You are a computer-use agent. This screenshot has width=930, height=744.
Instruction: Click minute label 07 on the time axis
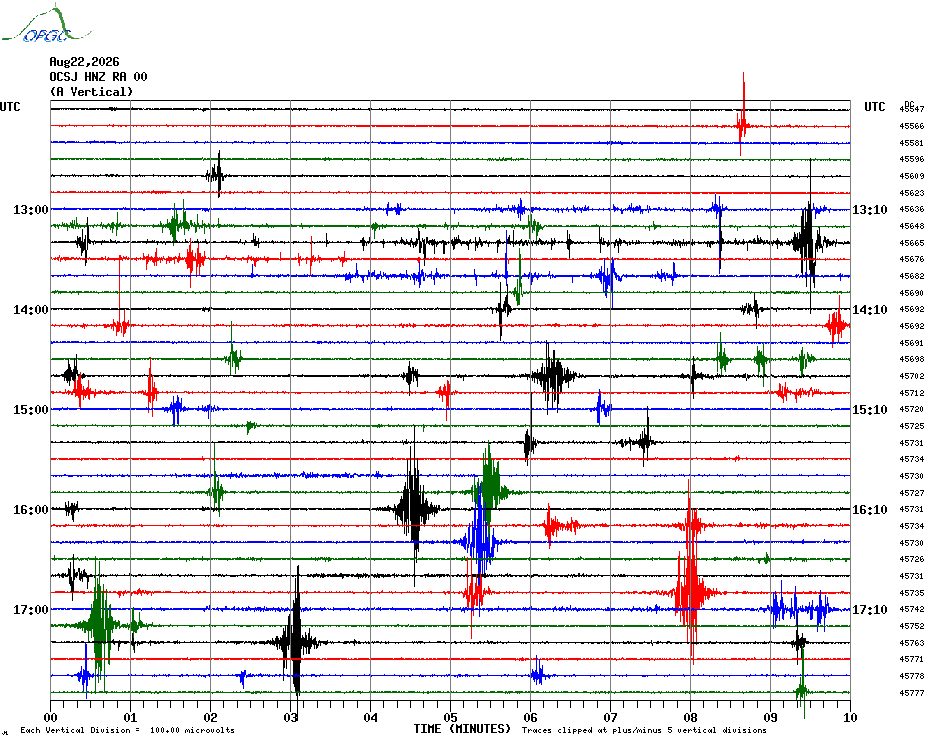610,717
